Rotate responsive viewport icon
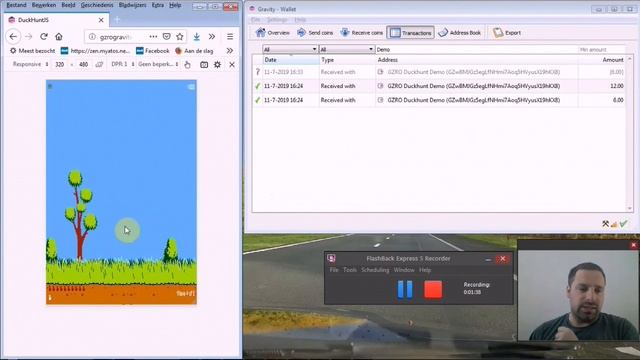The width and height of the screenshot is (640, 360). [99, 64]
